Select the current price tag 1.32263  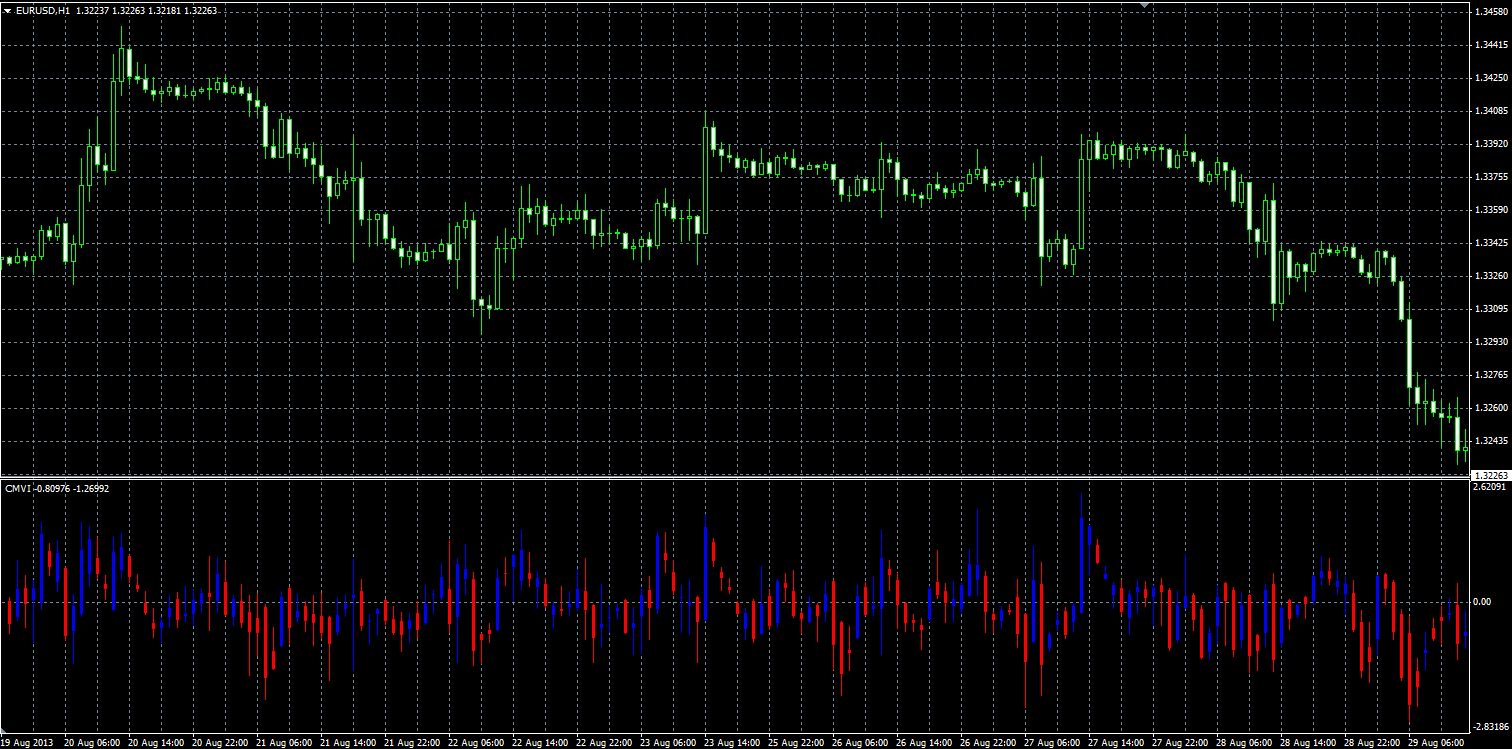click(x=1490, y=476)
